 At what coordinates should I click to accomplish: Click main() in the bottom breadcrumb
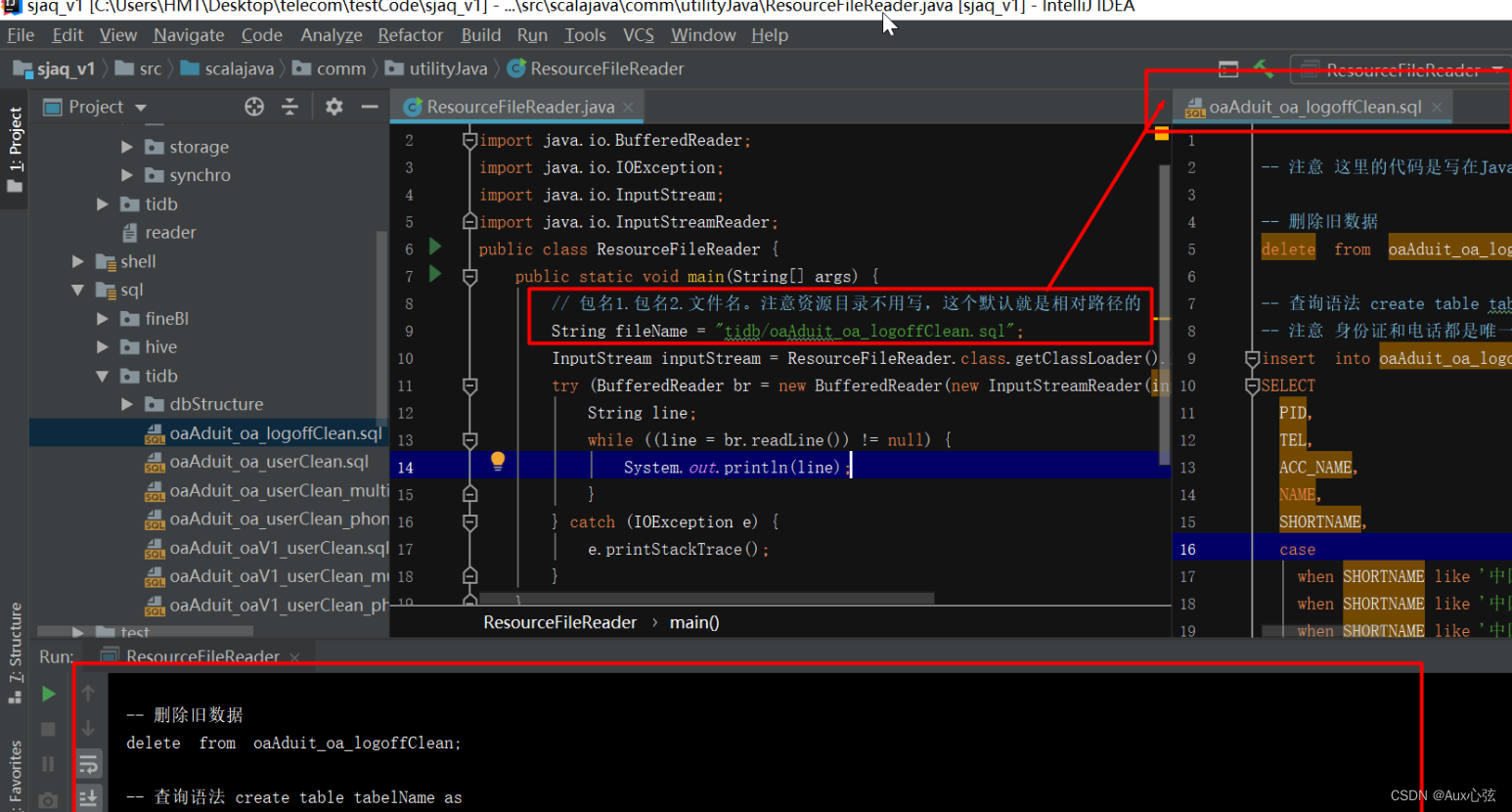pyautogui.click(x=693, y=621)
